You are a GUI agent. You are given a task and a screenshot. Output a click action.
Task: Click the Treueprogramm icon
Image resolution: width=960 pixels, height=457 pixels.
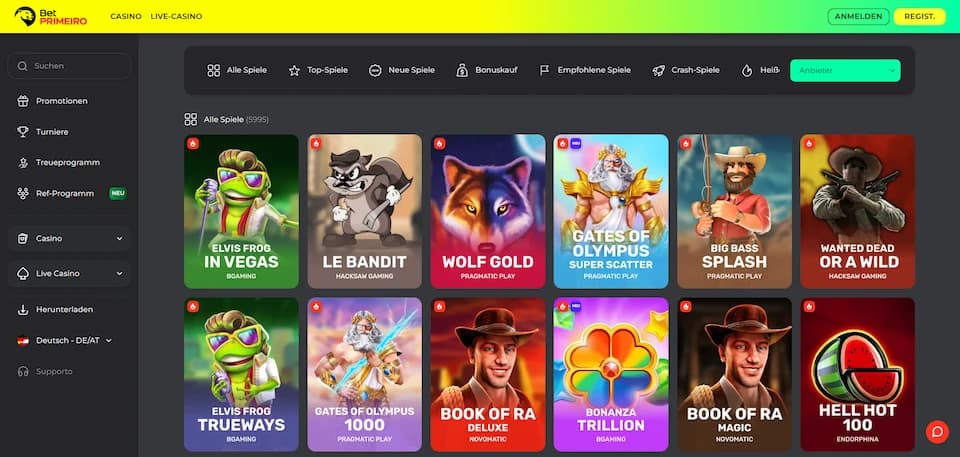[x=23, y=162]
